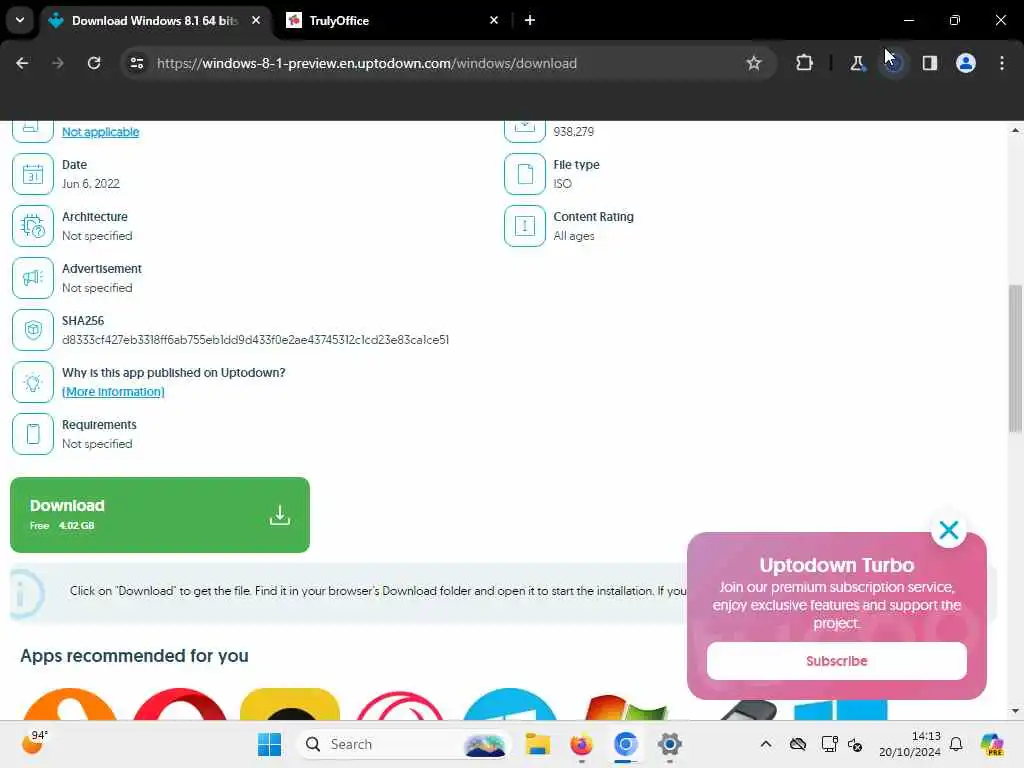Open the Chrome profile avatar
The width and height of the screenshot is (1024, 768).
click(965, 63)
